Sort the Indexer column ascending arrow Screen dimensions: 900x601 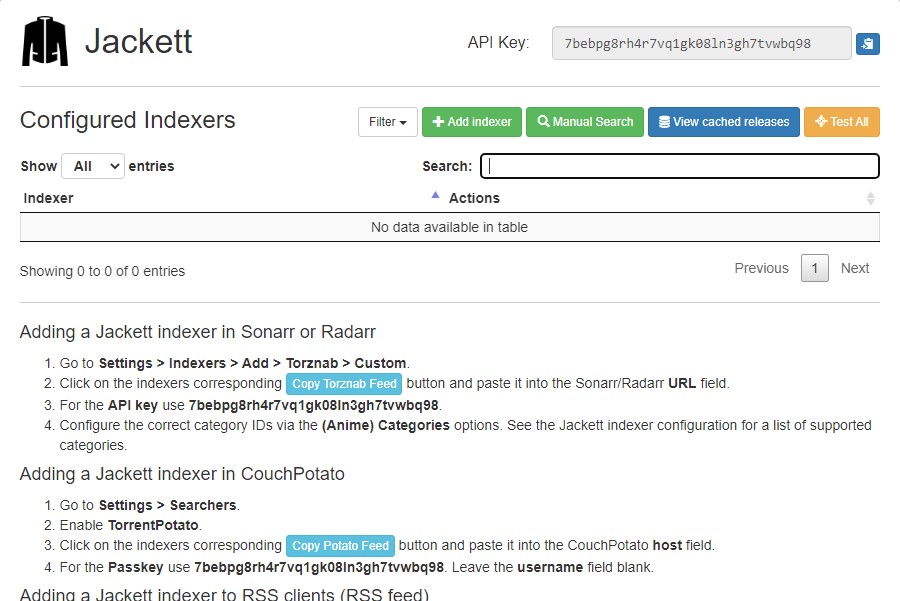435,196
